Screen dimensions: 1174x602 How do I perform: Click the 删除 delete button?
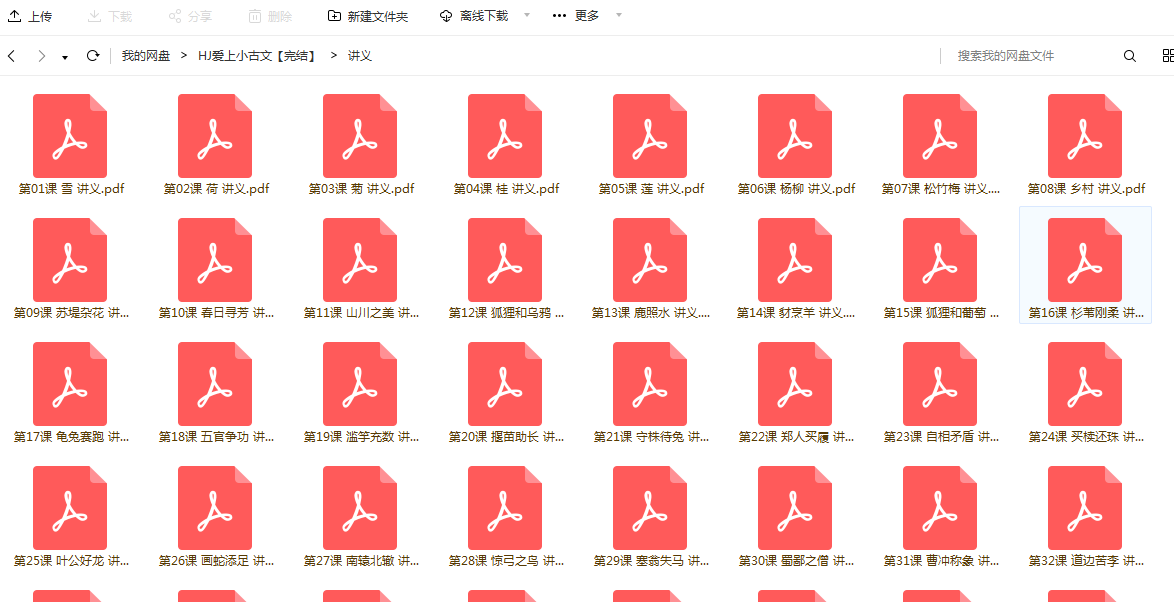270,16
